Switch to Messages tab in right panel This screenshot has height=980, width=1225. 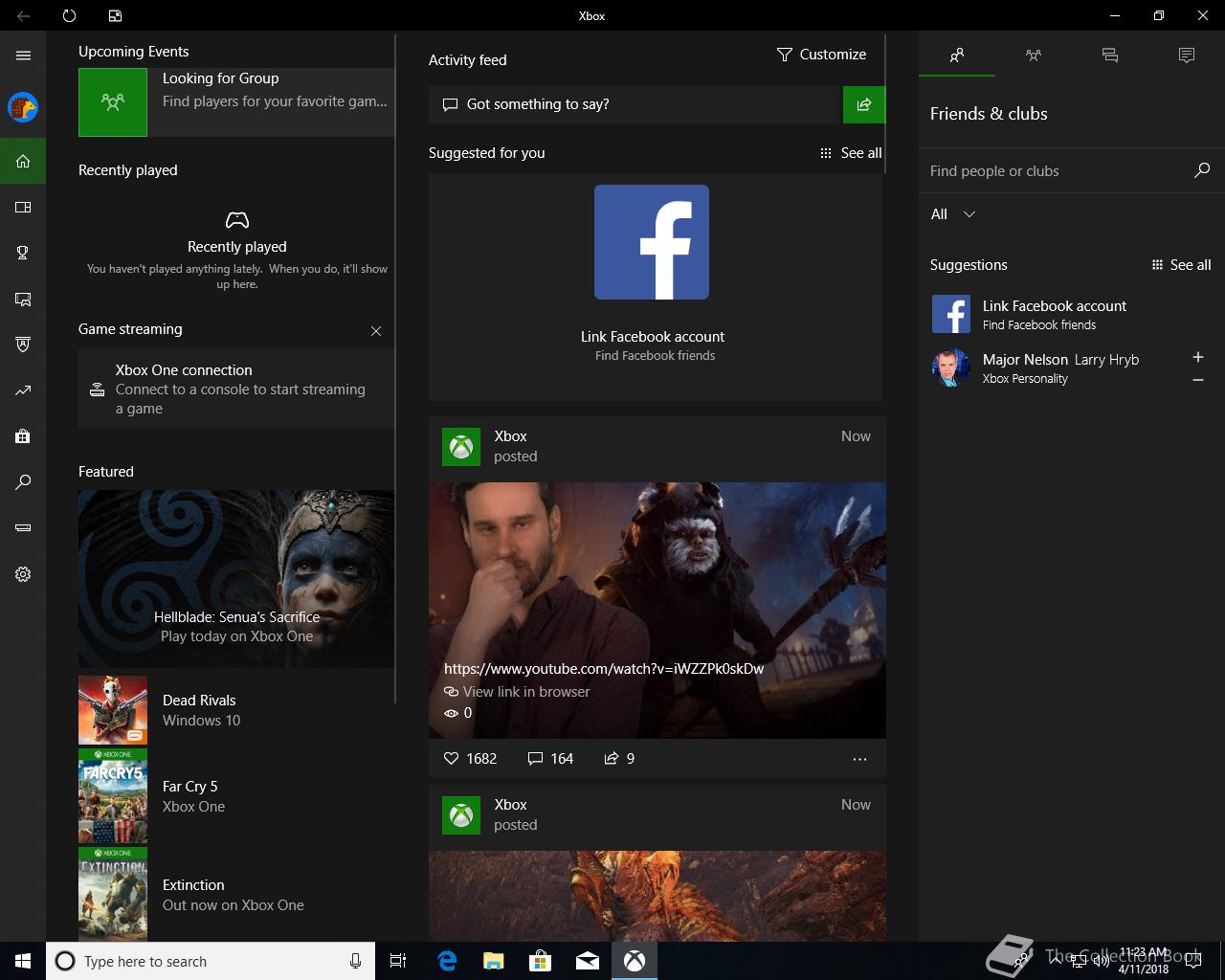click(1110, 56)
